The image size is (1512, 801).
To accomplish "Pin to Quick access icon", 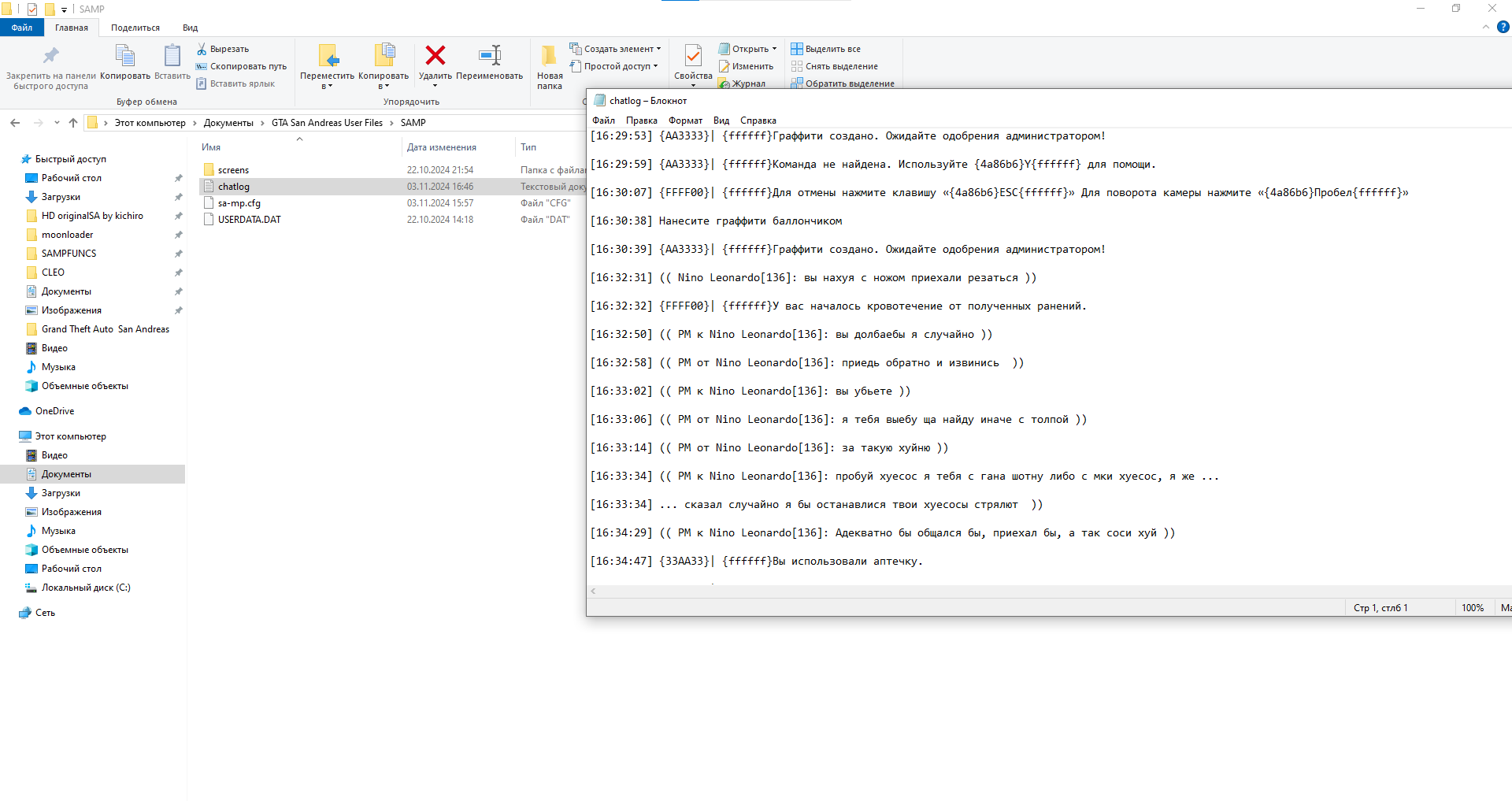I will point(50,56).
